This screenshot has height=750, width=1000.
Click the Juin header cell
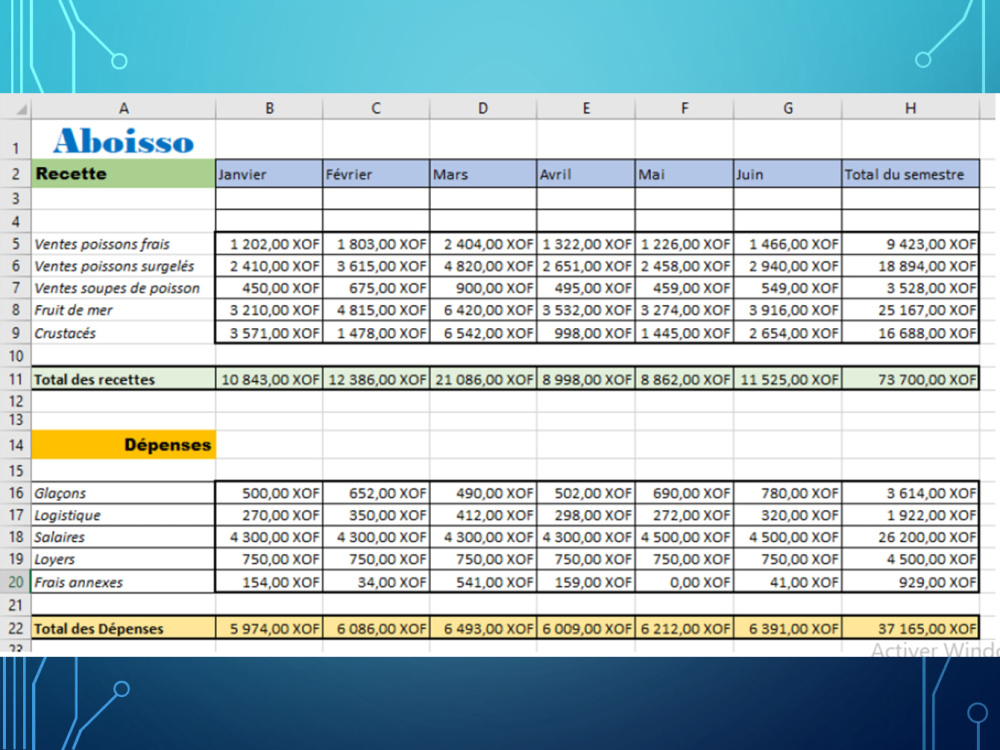[788, 174]
